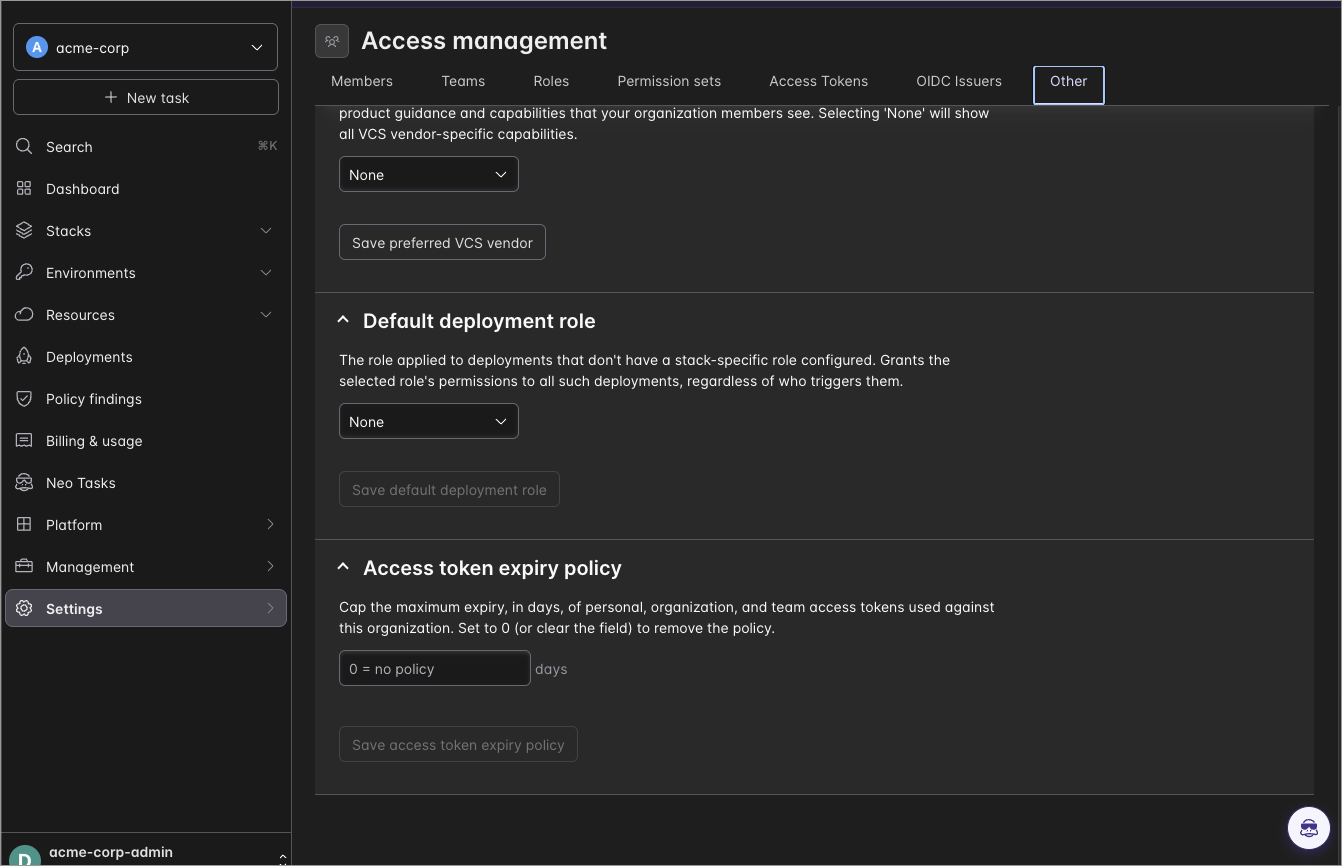Expand the Stacks sidebar menu chevron
Screen dimensions: 1342x866
266,231
